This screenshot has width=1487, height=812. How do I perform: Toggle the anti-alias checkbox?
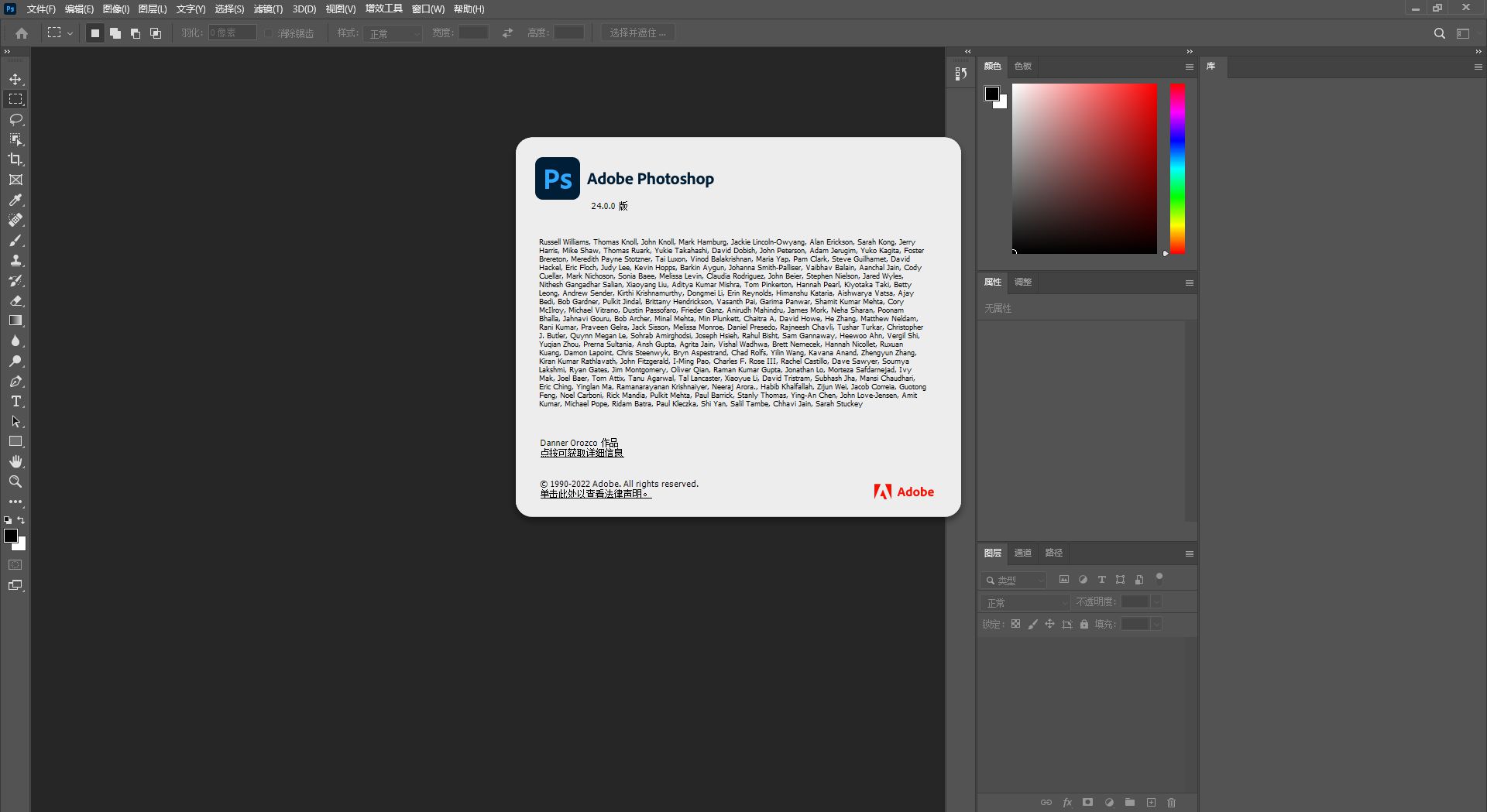269,33
